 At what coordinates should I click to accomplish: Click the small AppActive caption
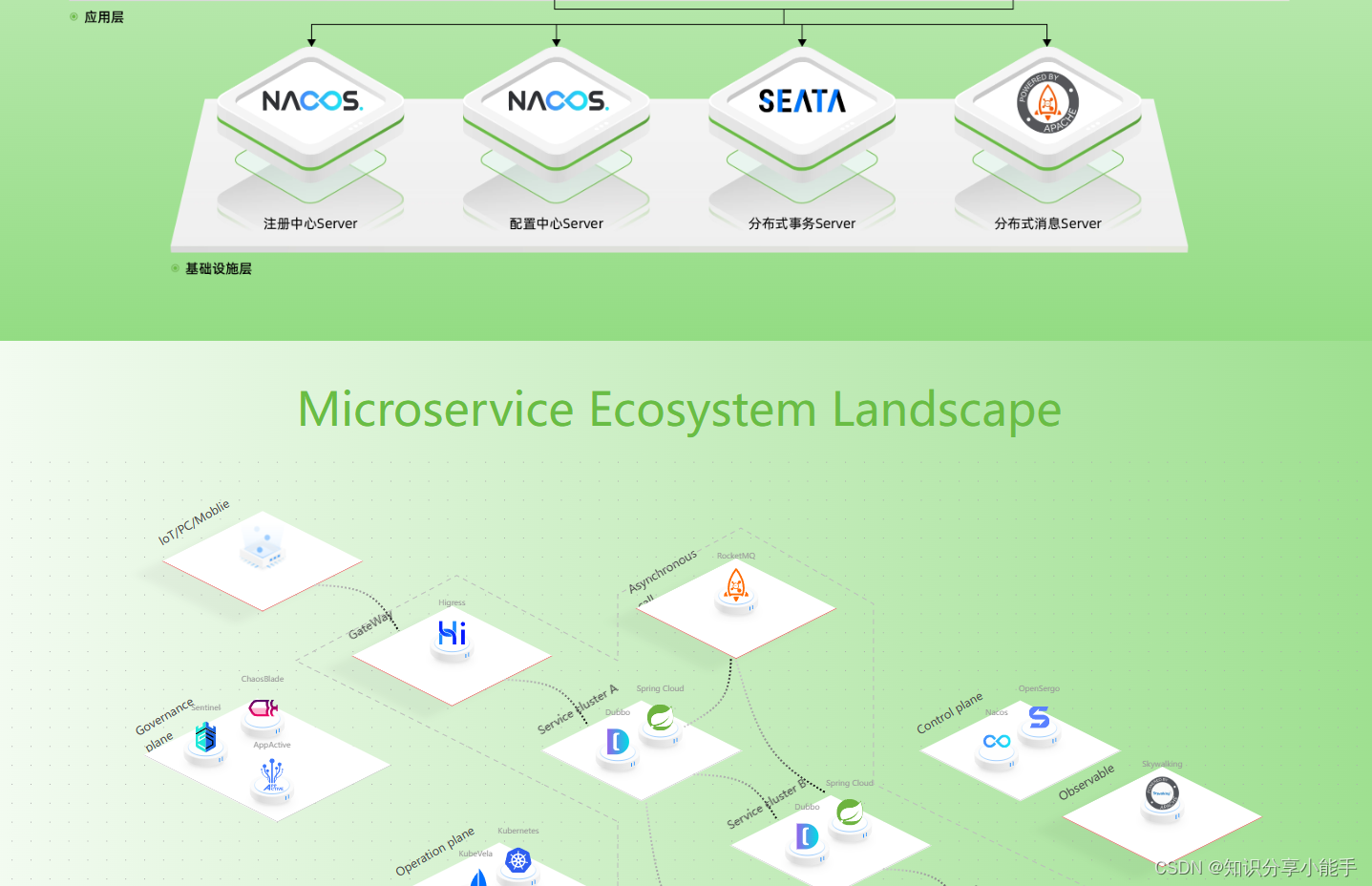(272, 745)
